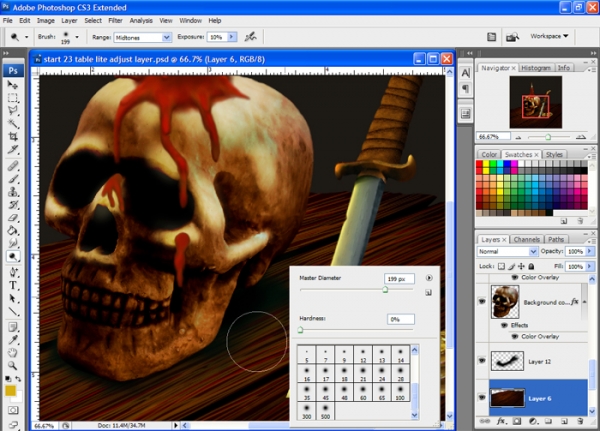Image resolution: width=600 pixels, height=431 pixels.
Task: Hide the Layer 12 layer
Action: tap(482, 361)
